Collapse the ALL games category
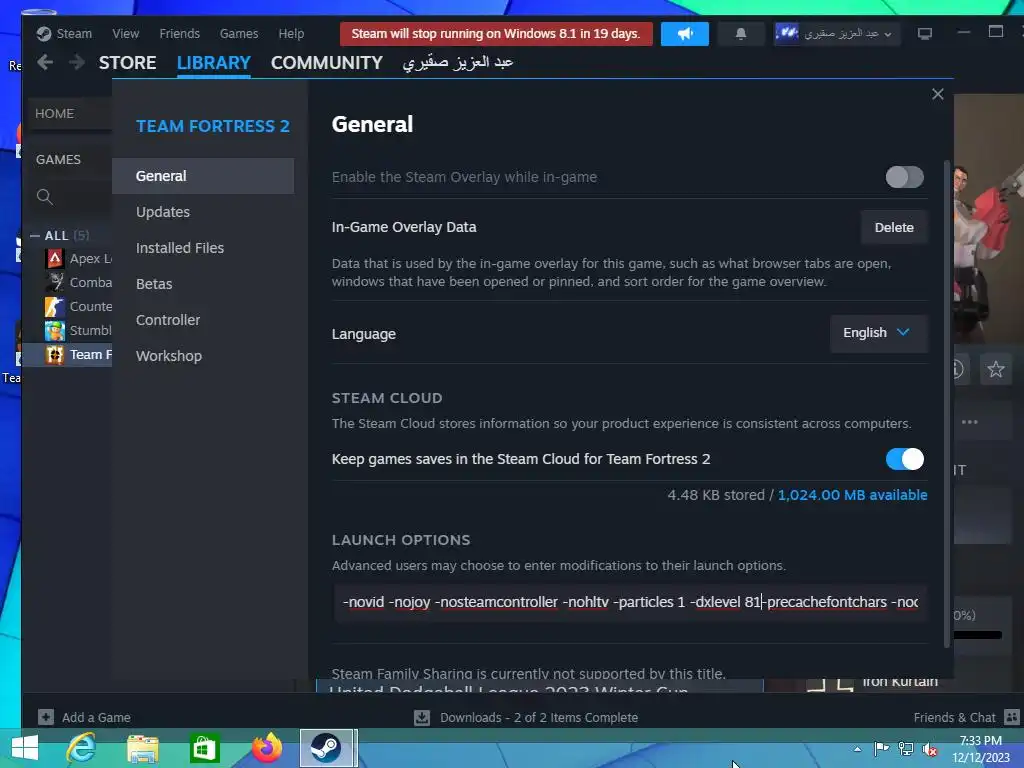1024x768 pixels. click(35, 236)
